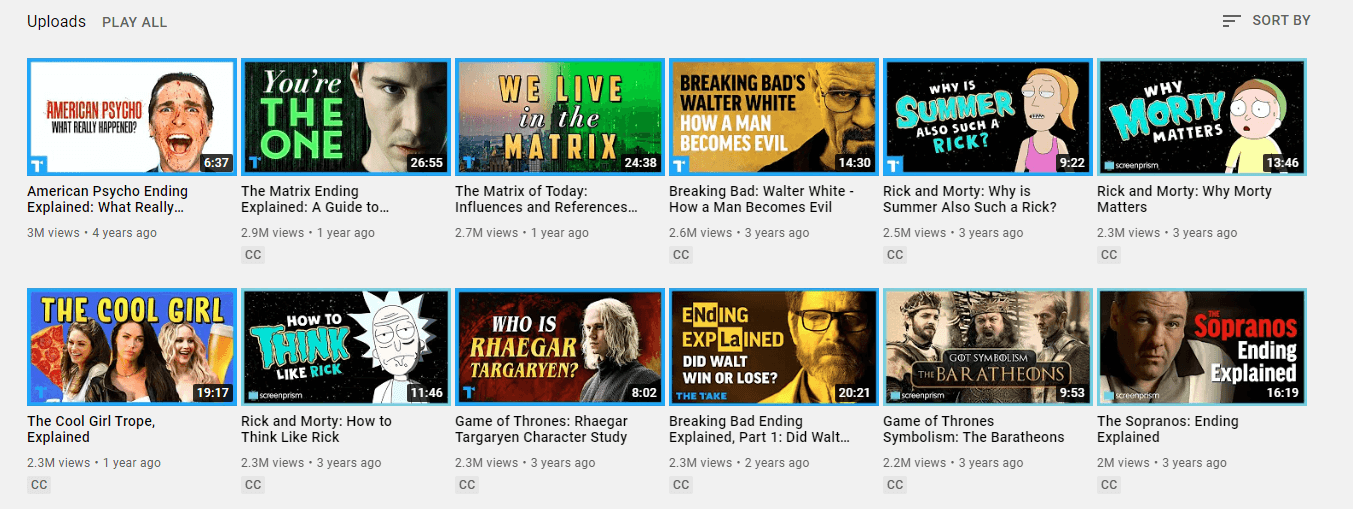1353x509 pixels.
Task: Click the 24:38 duration badge
Action: click(x=640, y=163)
